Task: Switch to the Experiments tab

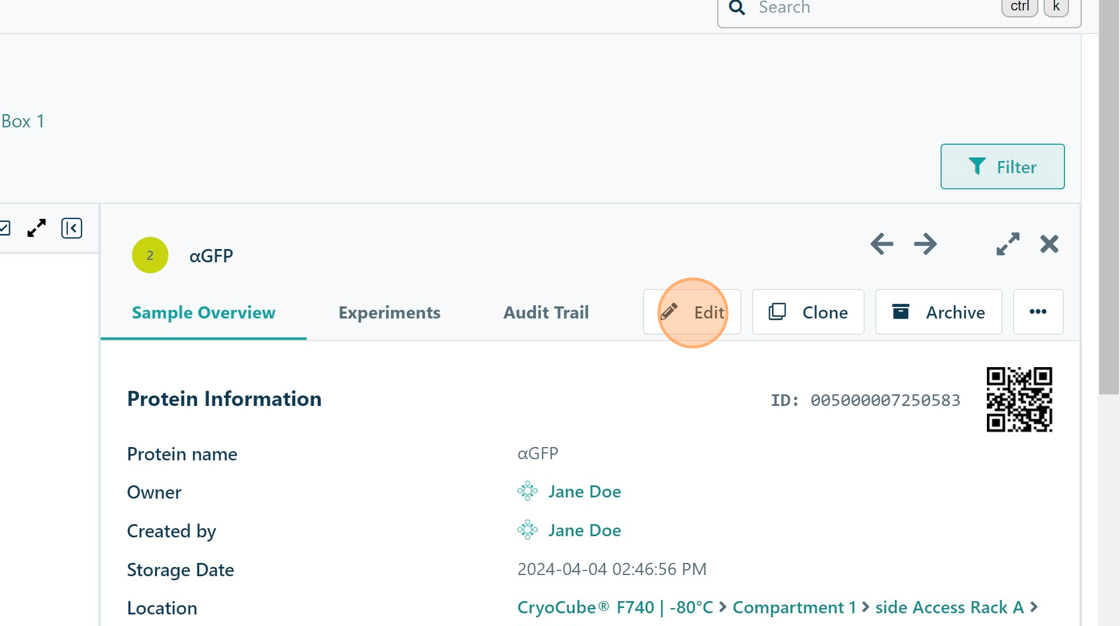Action: point(389,312)
